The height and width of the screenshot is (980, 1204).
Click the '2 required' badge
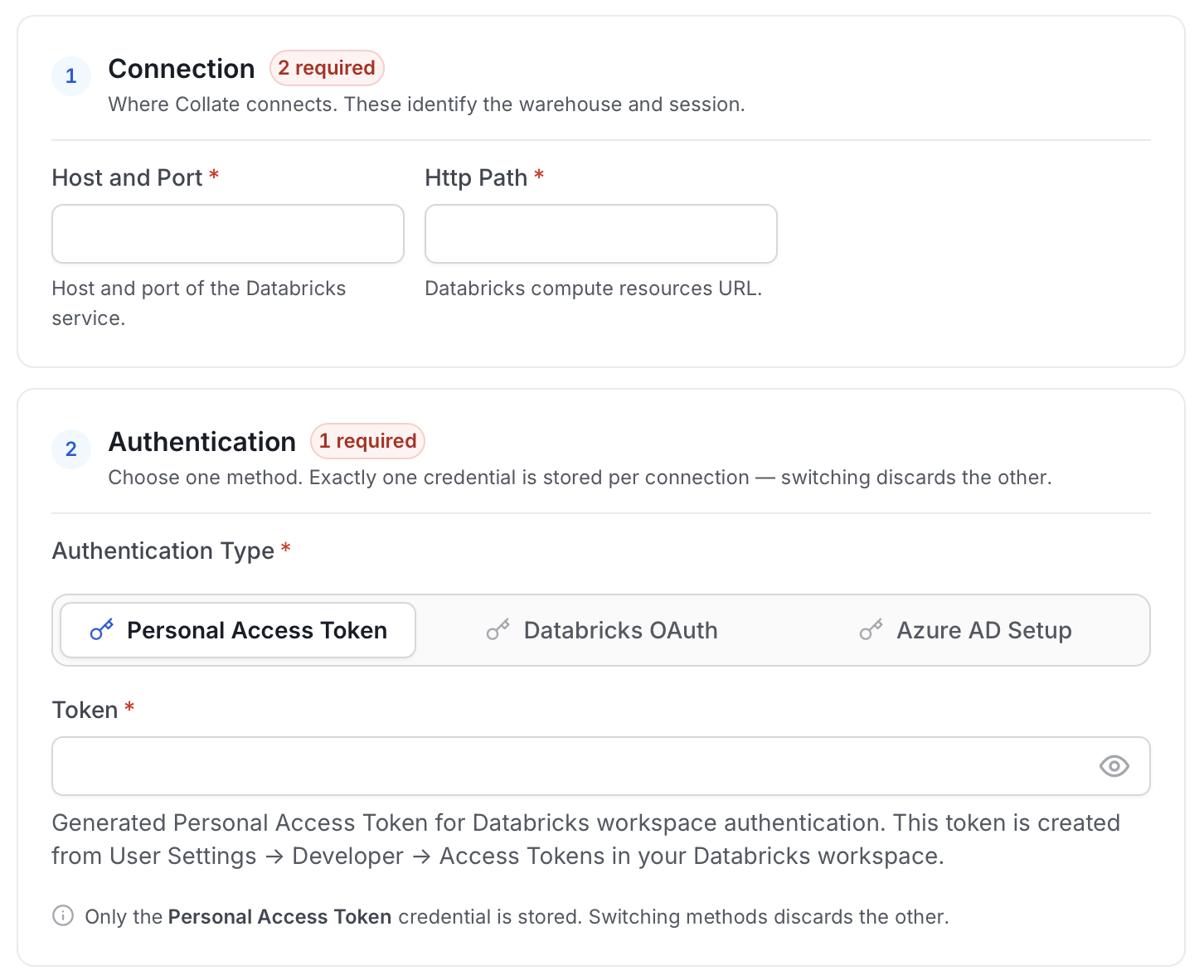coord(327,68)
